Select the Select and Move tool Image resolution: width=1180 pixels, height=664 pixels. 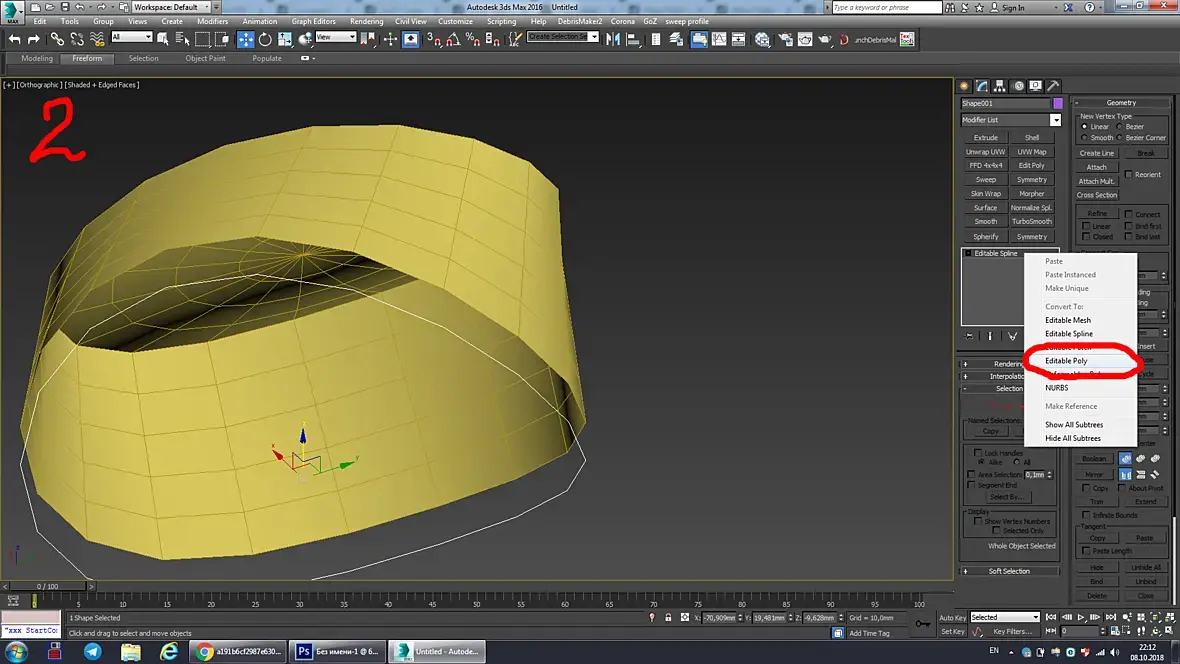coord(245,39)
